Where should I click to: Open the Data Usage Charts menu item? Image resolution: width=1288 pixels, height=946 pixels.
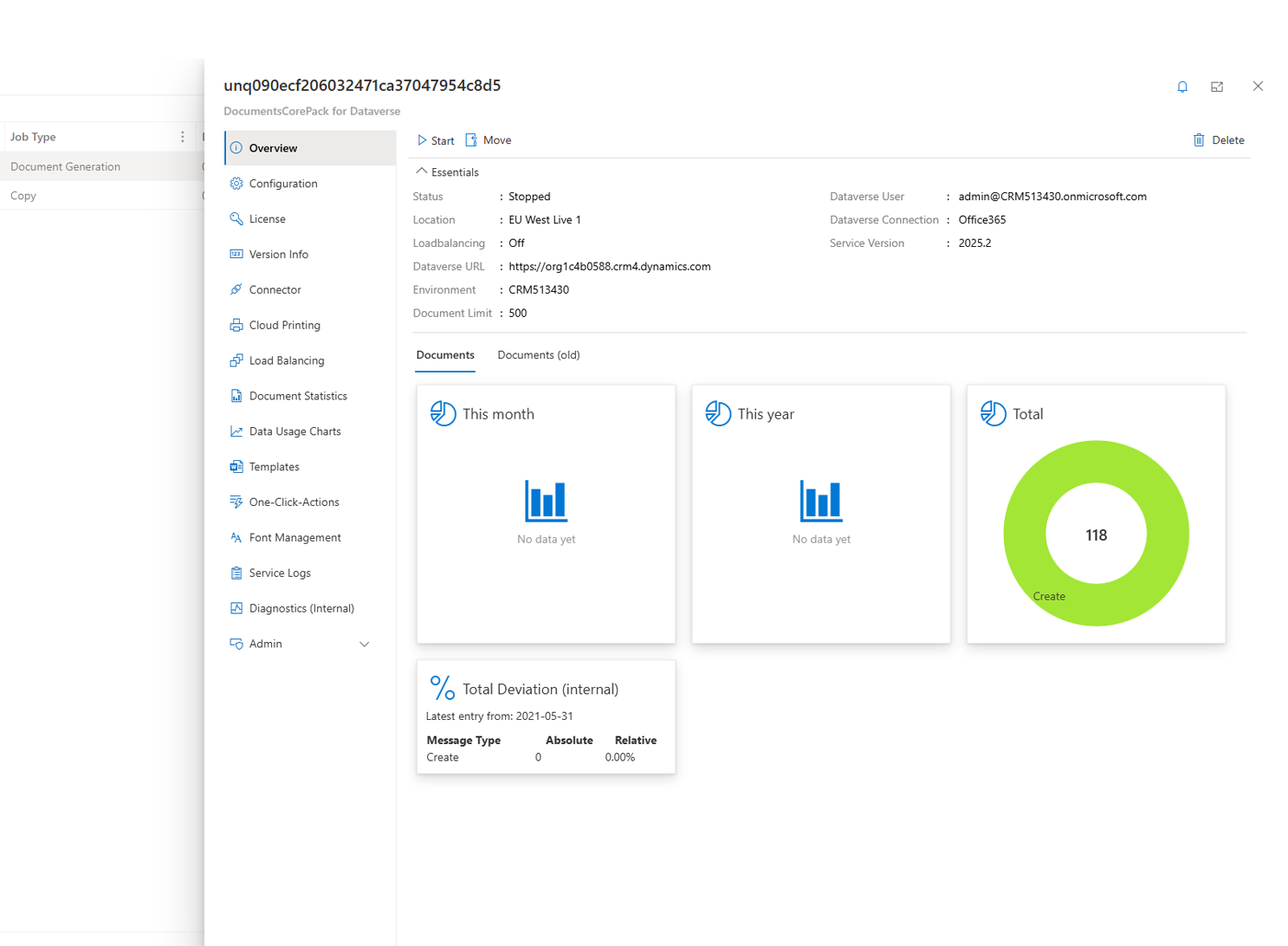click(311, 431)
